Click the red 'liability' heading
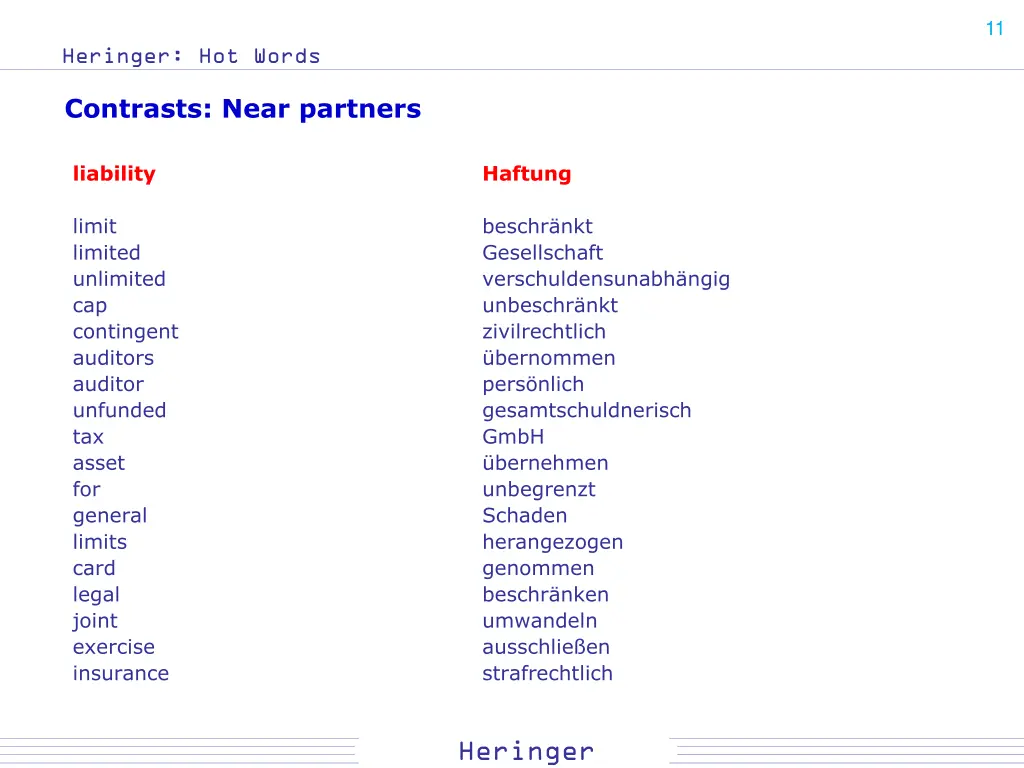 coord(114,174)
